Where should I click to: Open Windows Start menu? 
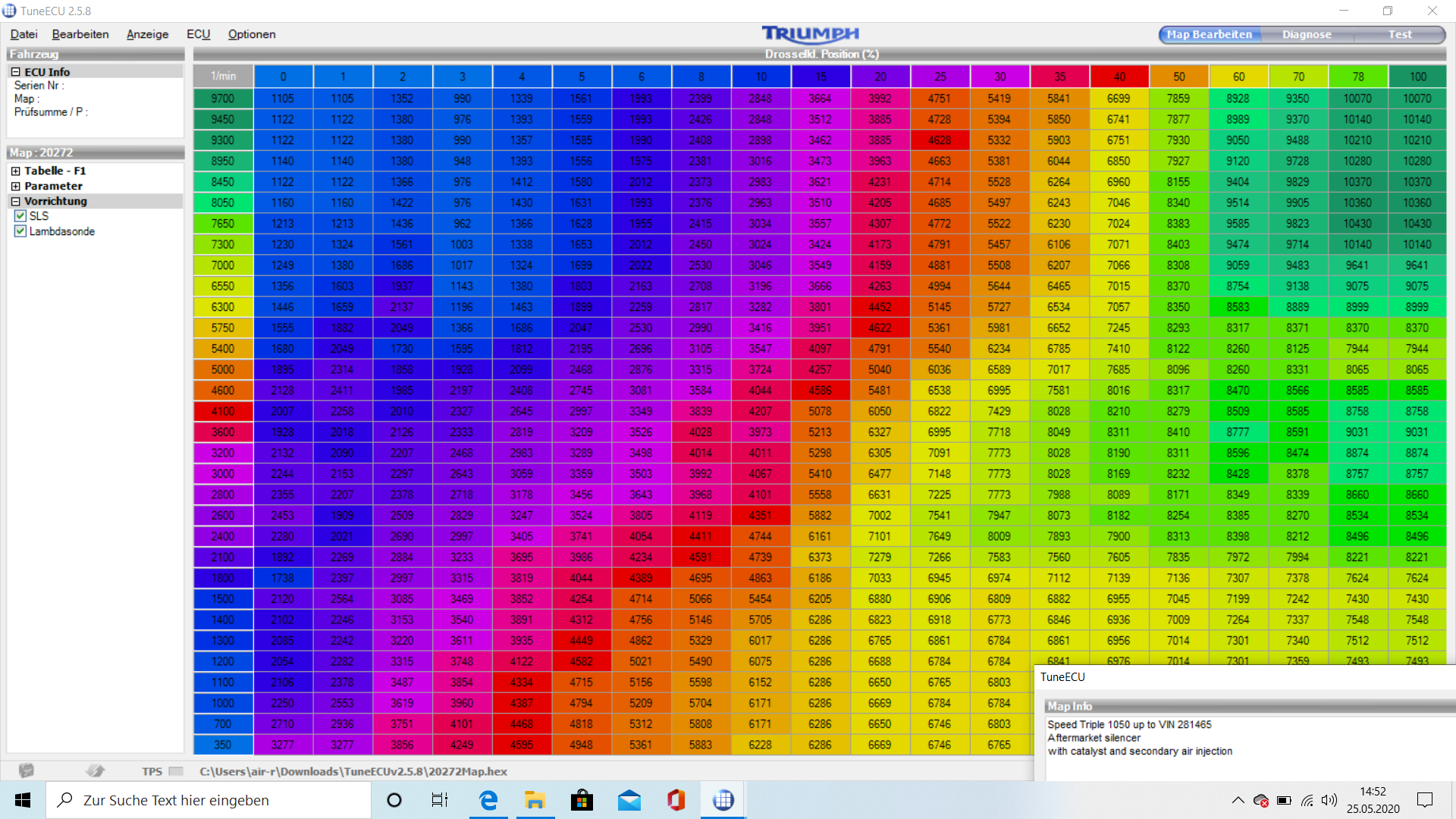click(23, 800)
